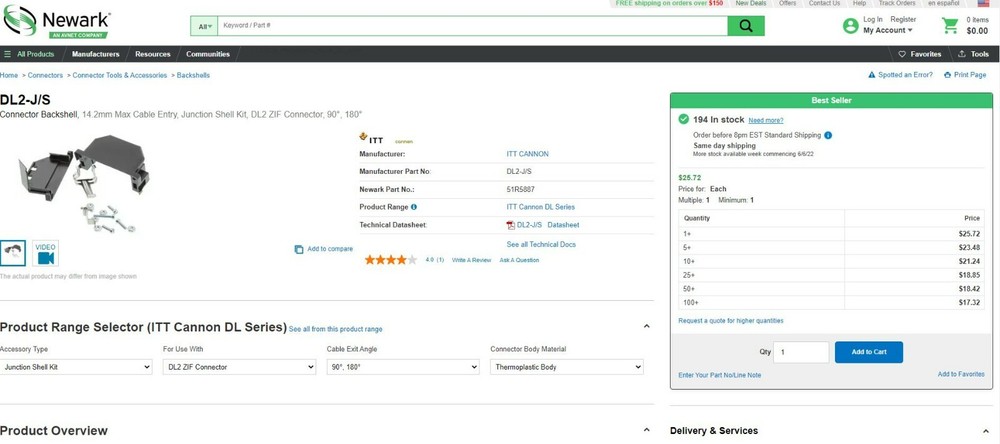Play the product VIDEO thumbnail
The width and height of the screenshot is (1000, 444).
45,253
